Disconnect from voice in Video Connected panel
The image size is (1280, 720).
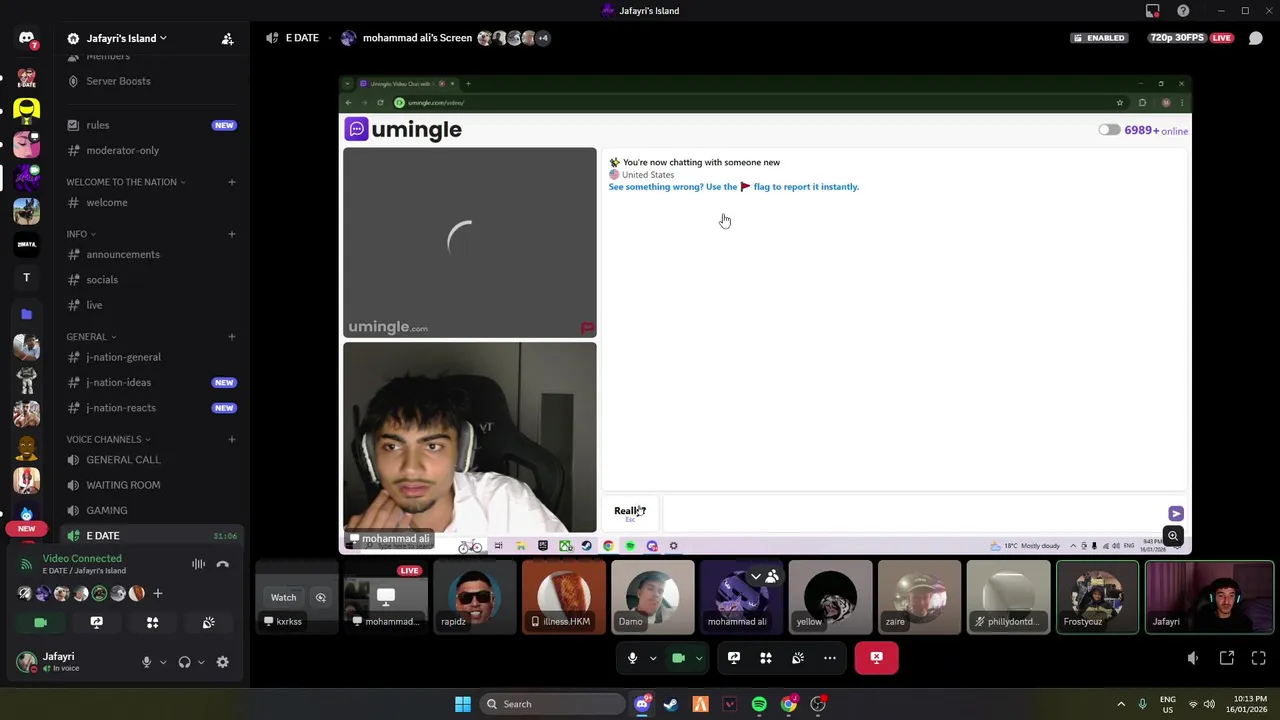[x=223, y=565]
